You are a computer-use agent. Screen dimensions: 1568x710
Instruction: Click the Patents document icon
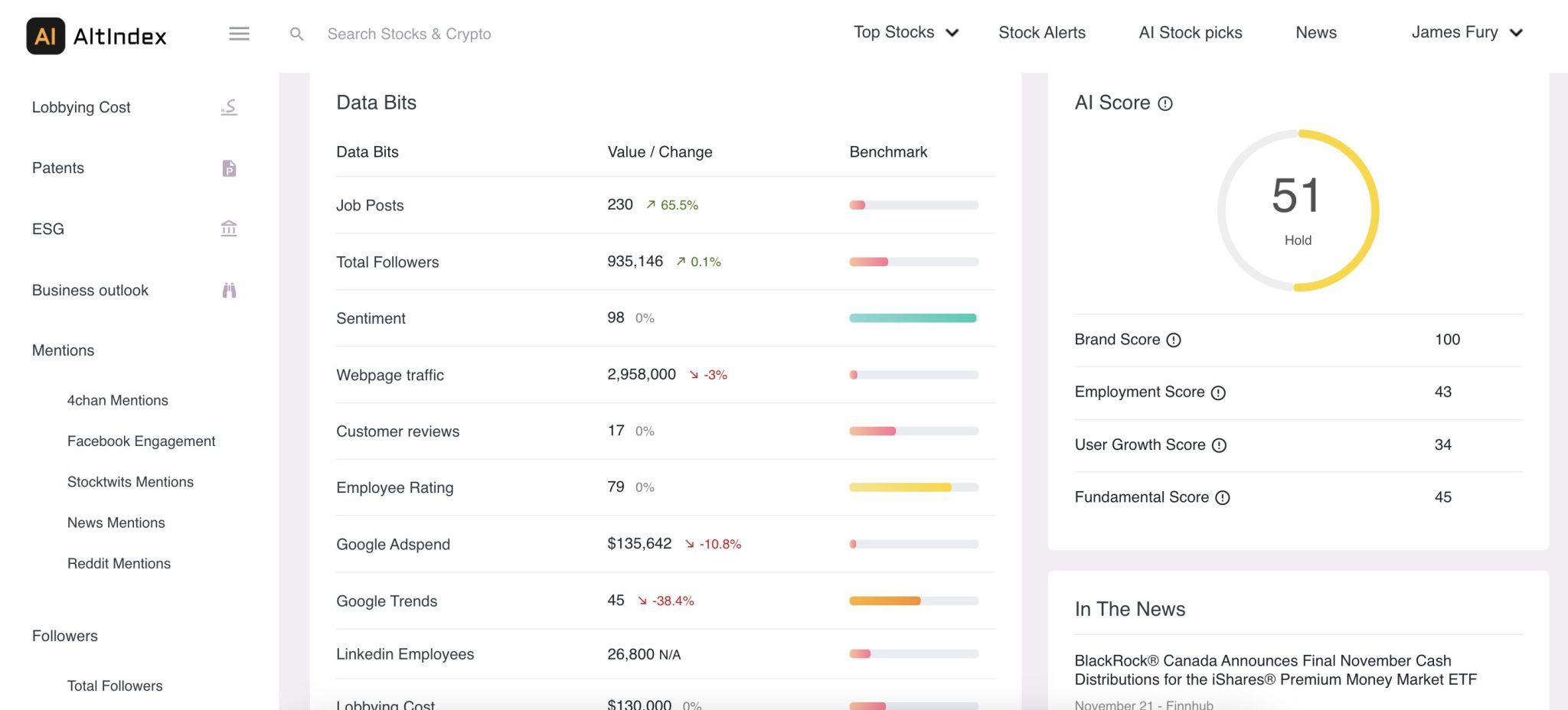click(x=229, y=168)
